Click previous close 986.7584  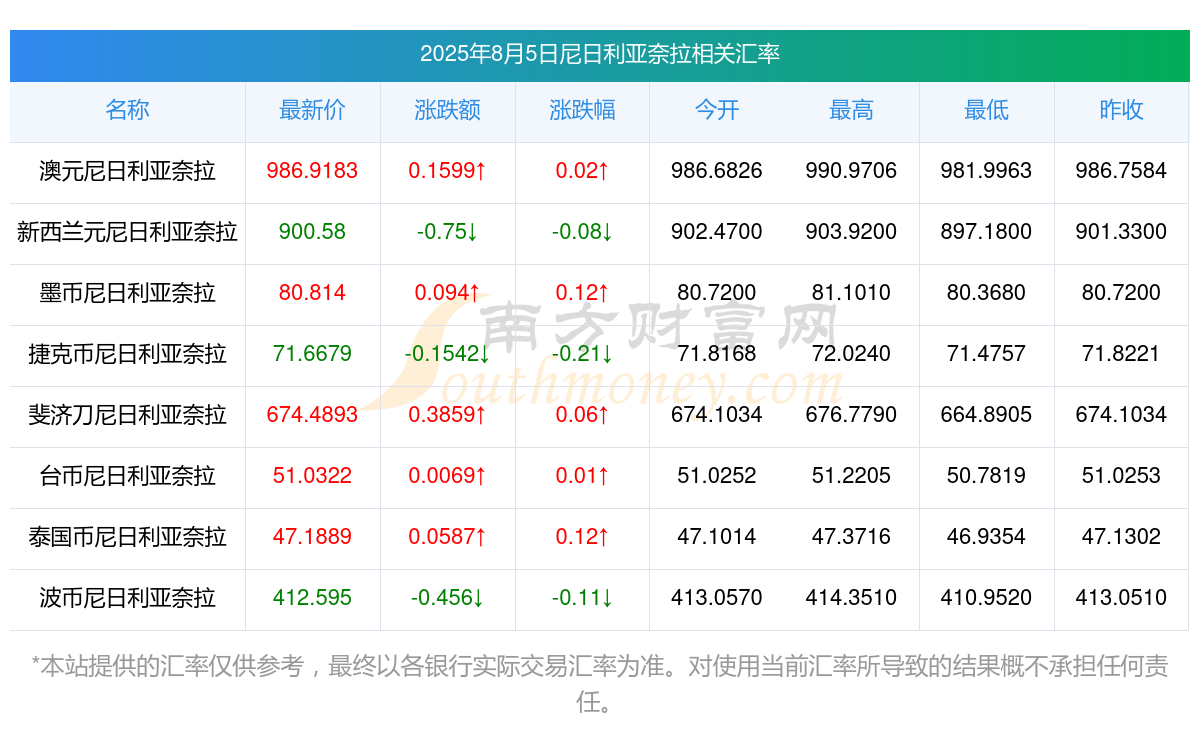(1121, 171)
